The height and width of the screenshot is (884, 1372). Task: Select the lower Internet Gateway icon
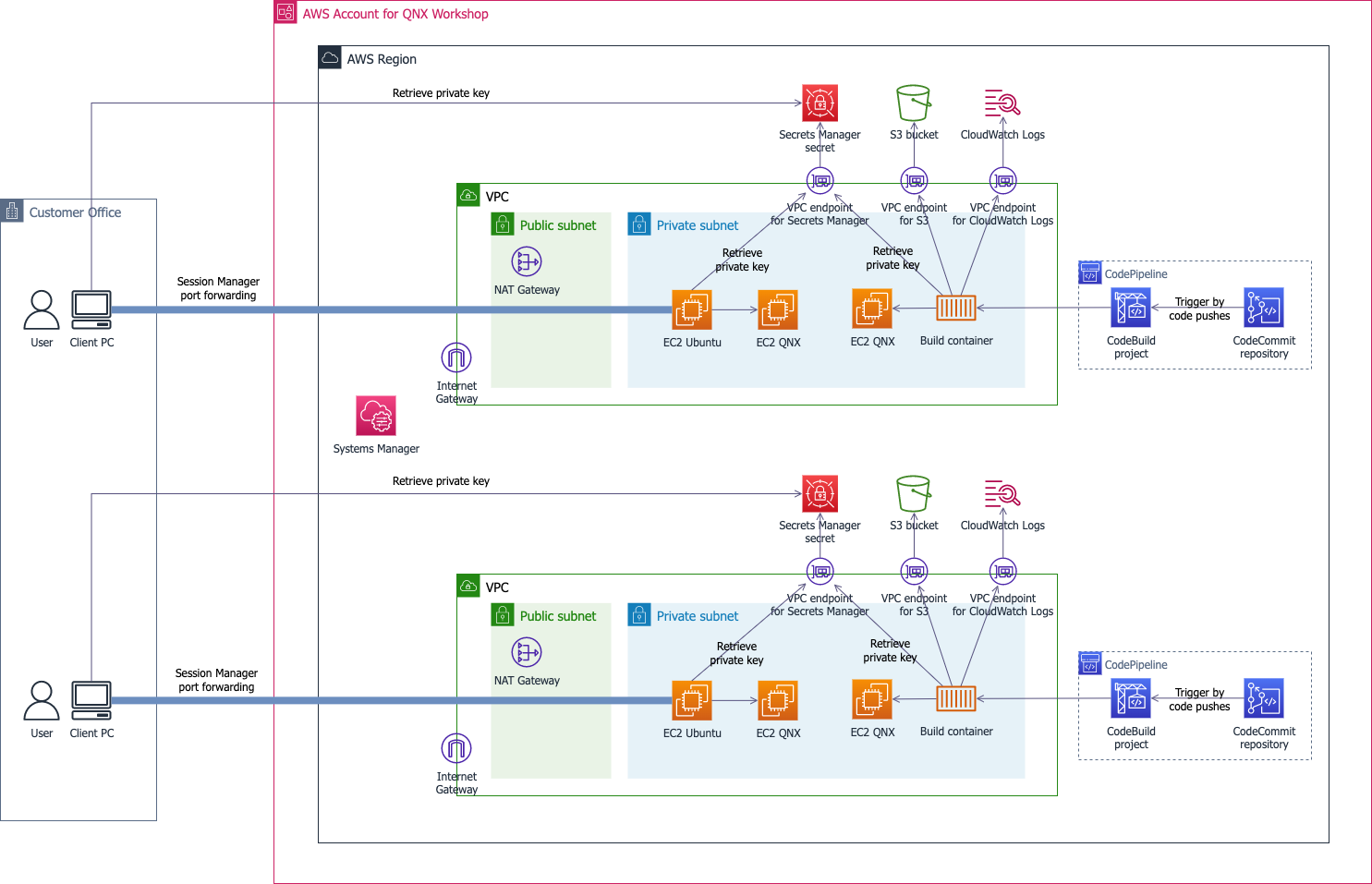pos(456,747)
